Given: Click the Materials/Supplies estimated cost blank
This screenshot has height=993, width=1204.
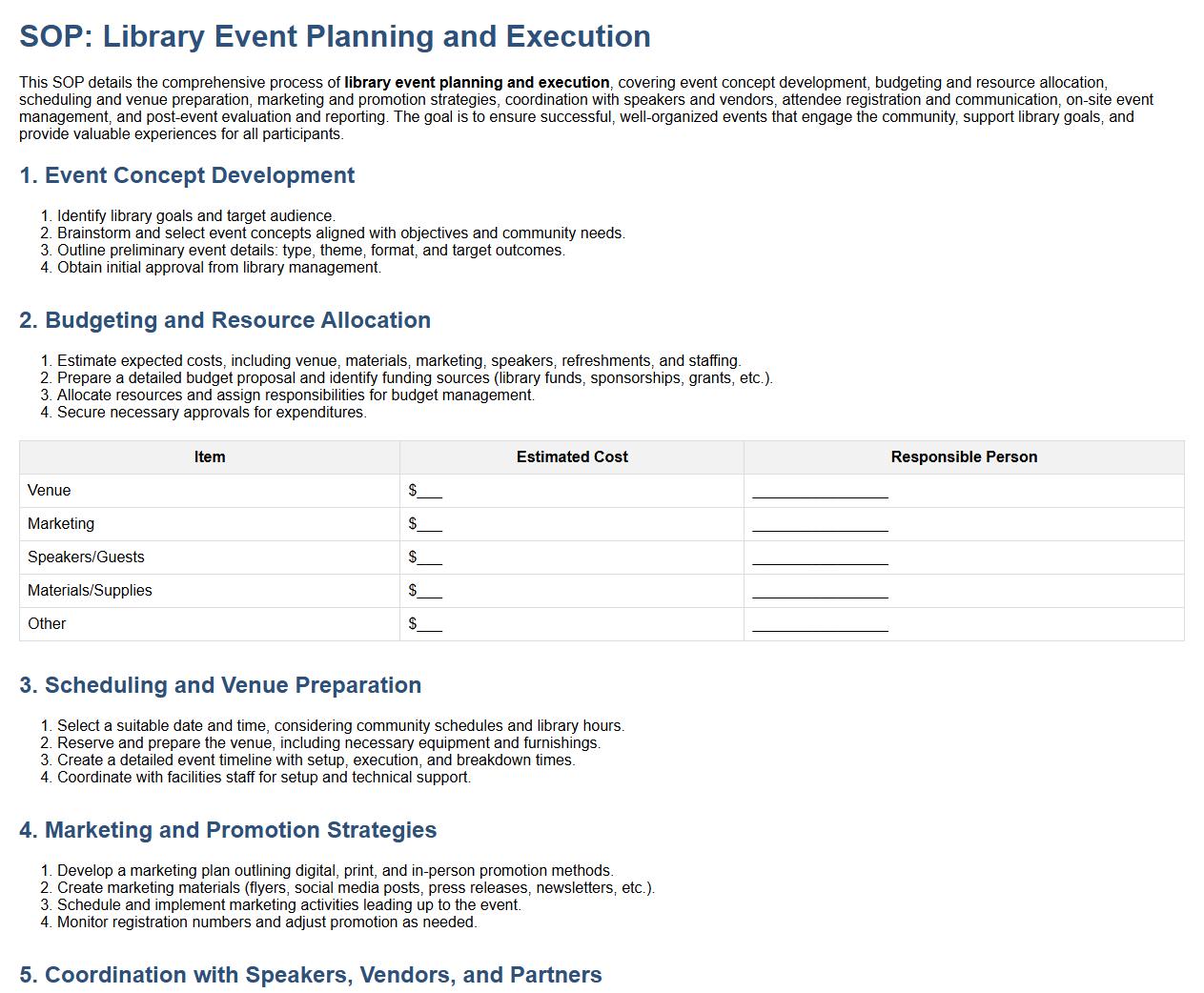Looking at the screenshot, I should [425, 591].
